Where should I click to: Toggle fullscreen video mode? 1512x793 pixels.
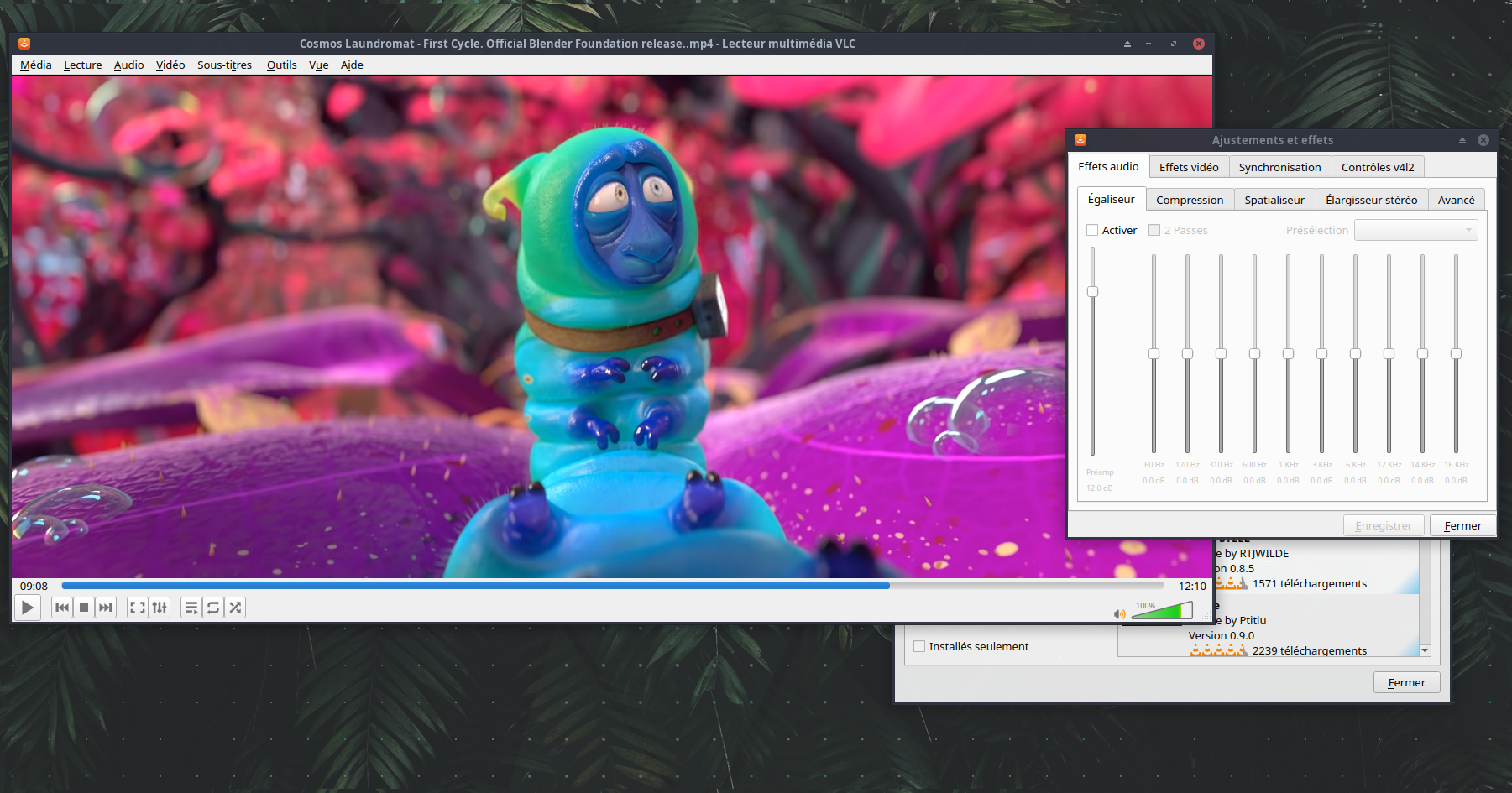click(138, 608)
